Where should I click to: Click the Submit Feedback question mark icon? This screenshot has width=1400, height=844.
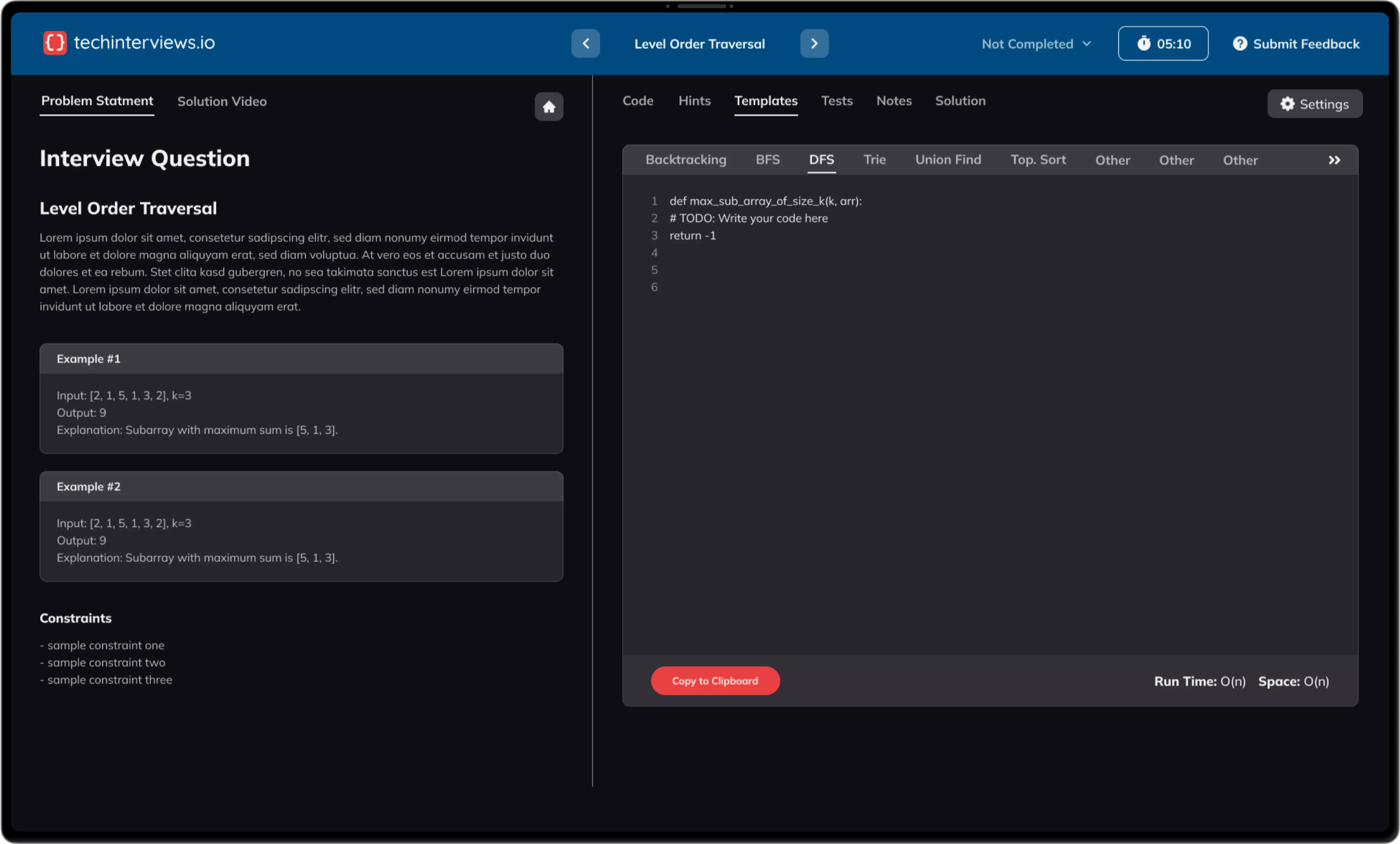point(1240,44)
